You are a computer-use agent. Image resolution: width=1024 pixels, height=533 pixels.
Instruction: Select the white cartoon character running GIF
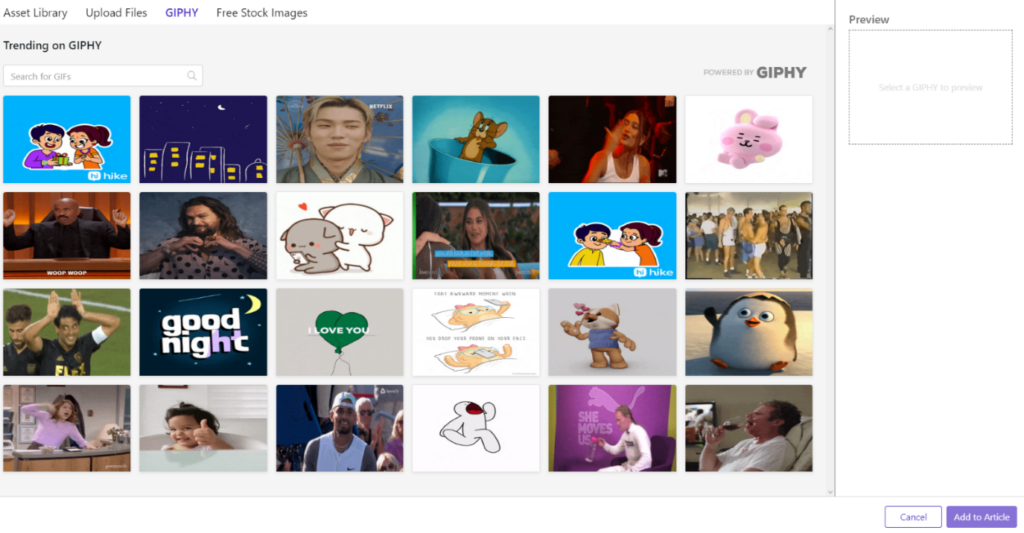pos(476,428)
